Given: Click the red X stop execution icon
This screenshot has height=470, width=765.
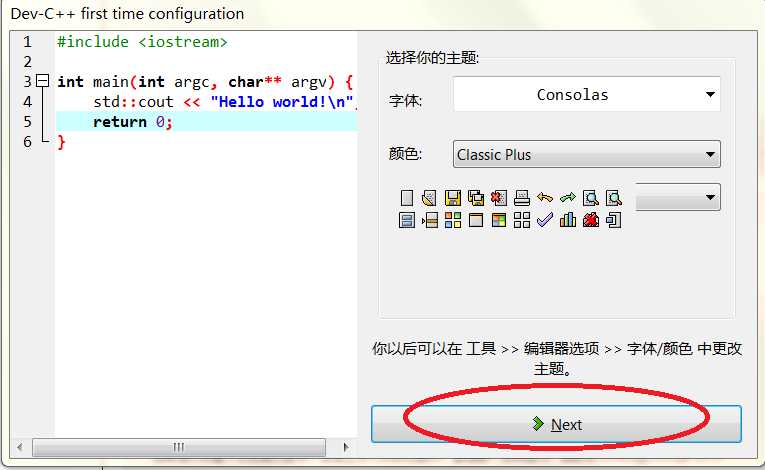Looking at the screenshot, I should 590,220.
